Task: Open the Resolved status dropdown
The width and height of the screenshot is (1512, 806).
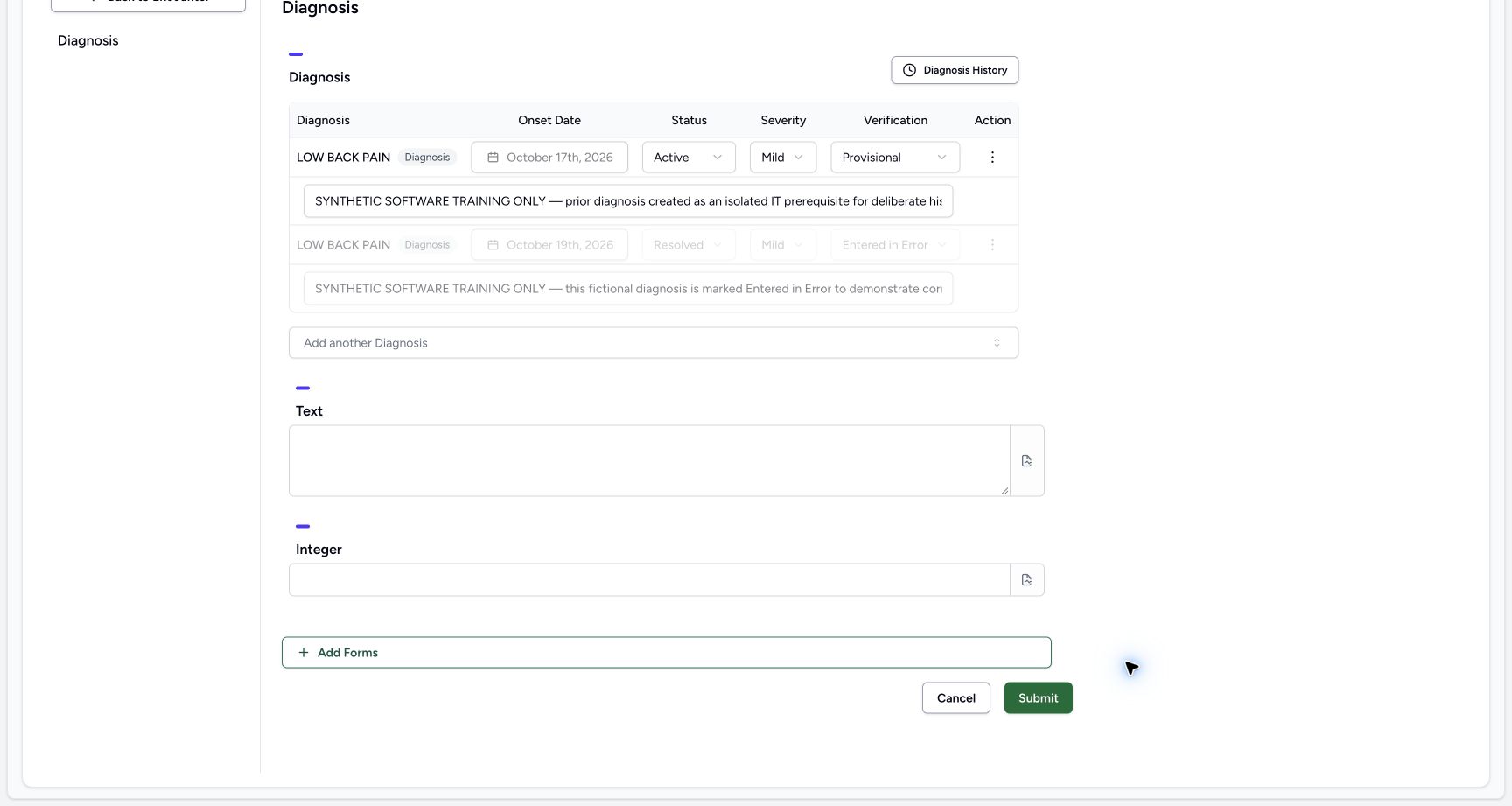Action: click(x=689, y=245)
